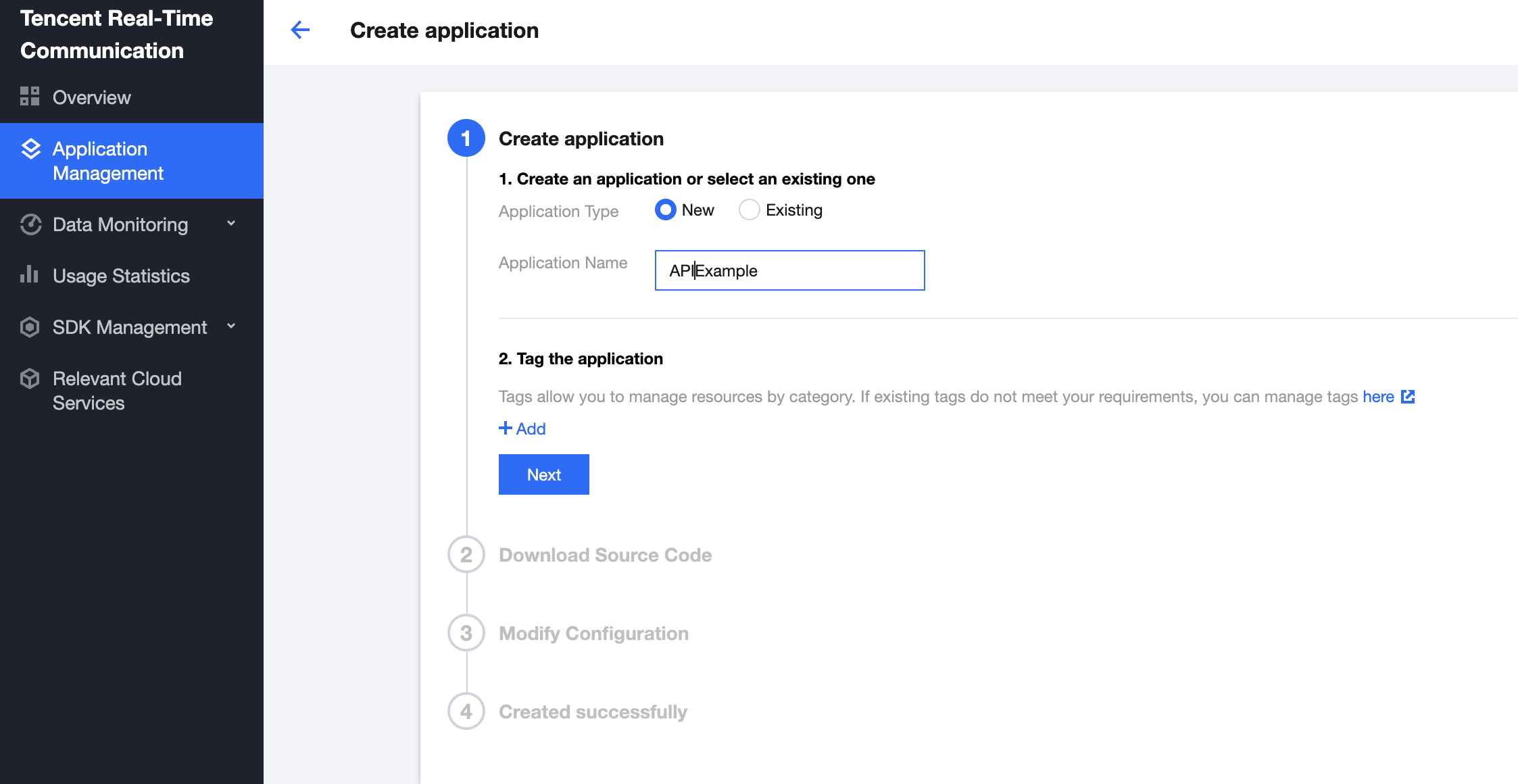Click the back arrow icon

(300, 30)
